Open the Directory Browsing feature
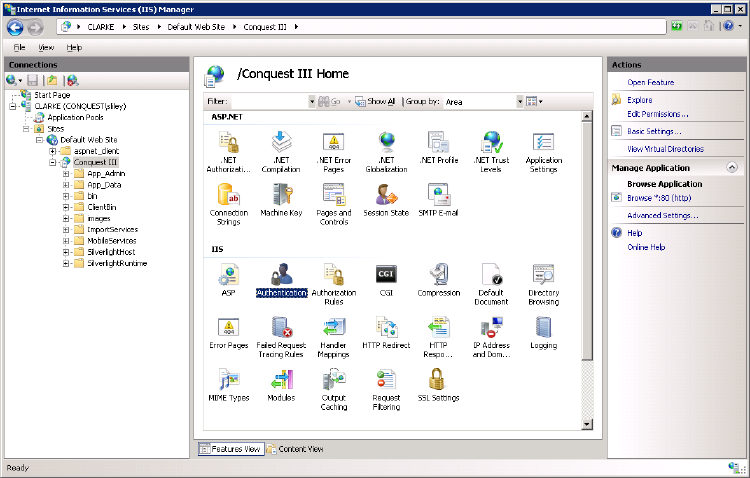The width and height of the screenshot is (750, 478). 544,284
